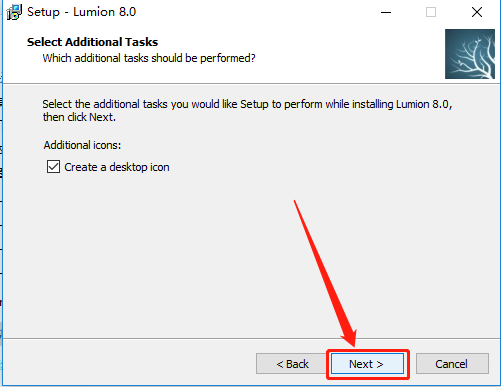Click the red arrow annotation's tip
The height and width of the screenshot is (387, 501).
354,345
